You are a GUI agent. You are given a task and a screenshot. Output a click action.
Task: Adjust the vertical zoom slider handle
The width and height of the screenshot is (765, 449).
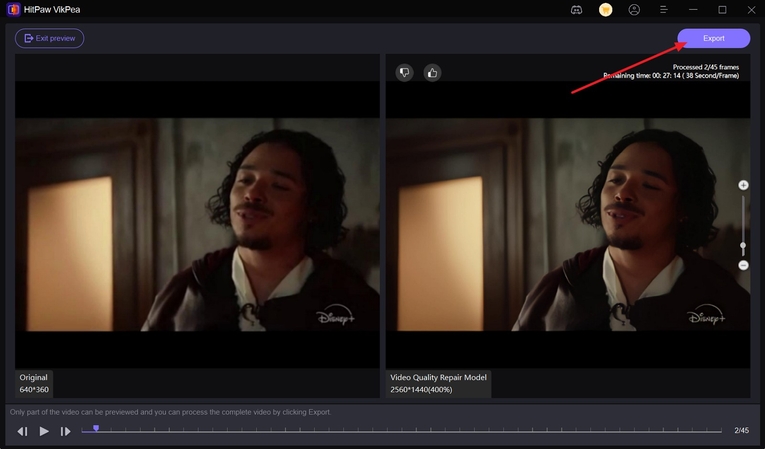pyautogui.click(x=743, y=246)
